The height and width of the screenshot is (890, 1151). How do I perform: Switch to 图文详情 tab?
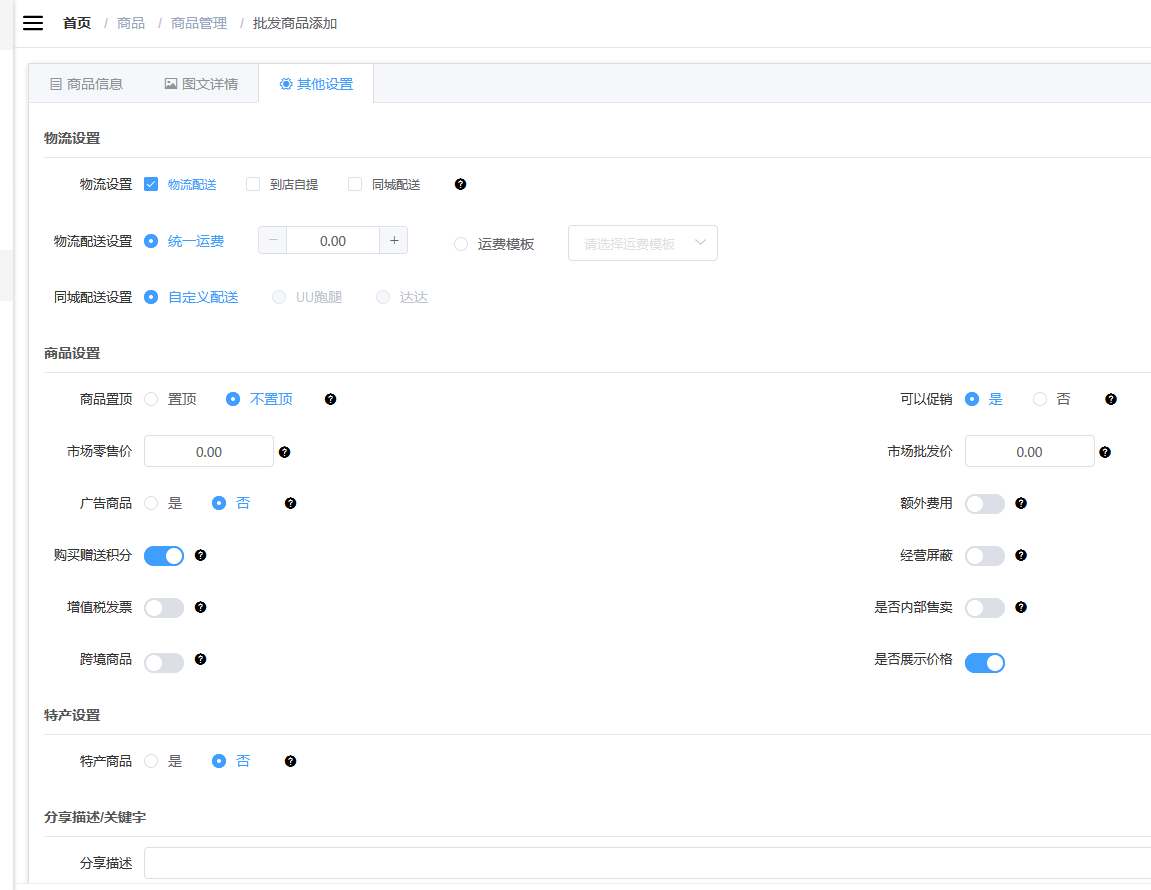coord(201,84)
